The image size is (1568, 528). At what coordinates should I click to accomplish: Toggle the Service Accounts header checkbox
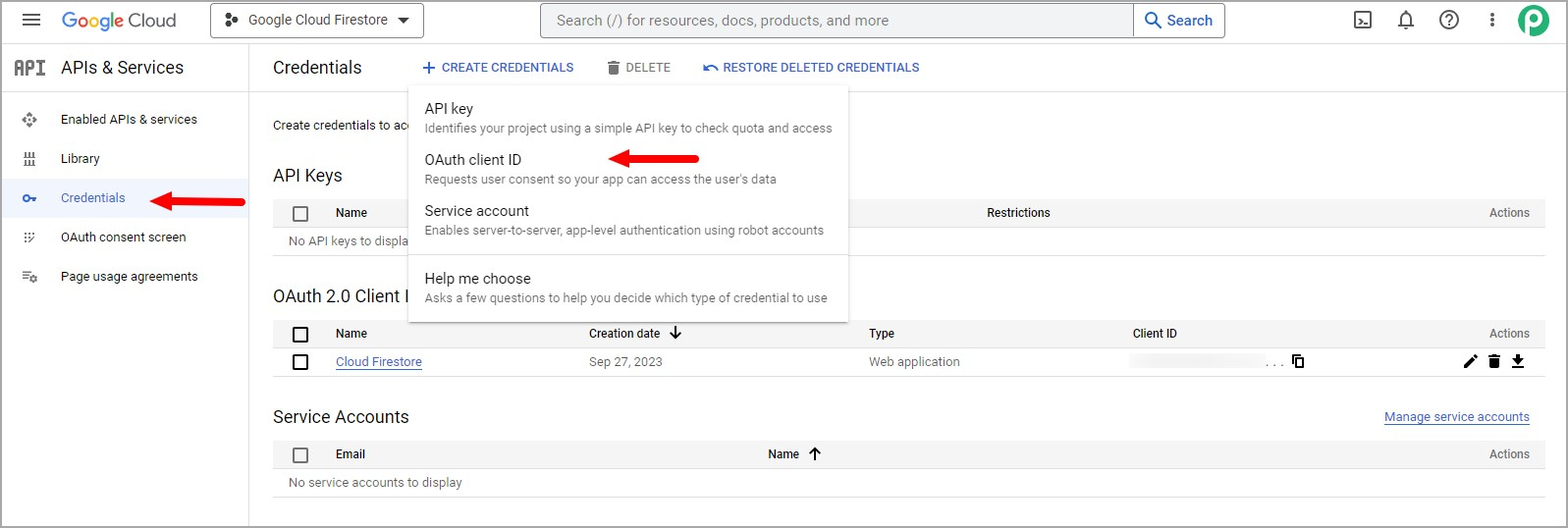[300, 455]
